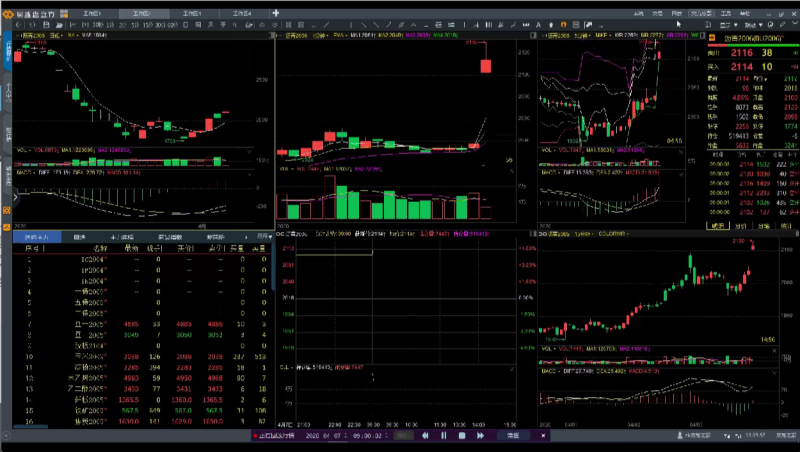Add a new workspace with plus icon
Viewport: 800px width, 452px height.
[276, 13]
